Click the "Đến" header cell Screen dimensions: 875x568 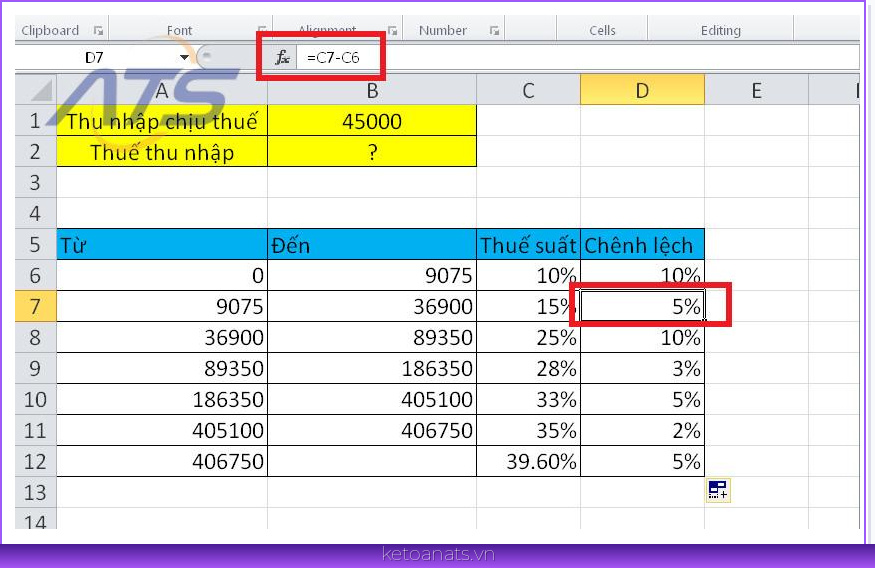coord(372,244)
